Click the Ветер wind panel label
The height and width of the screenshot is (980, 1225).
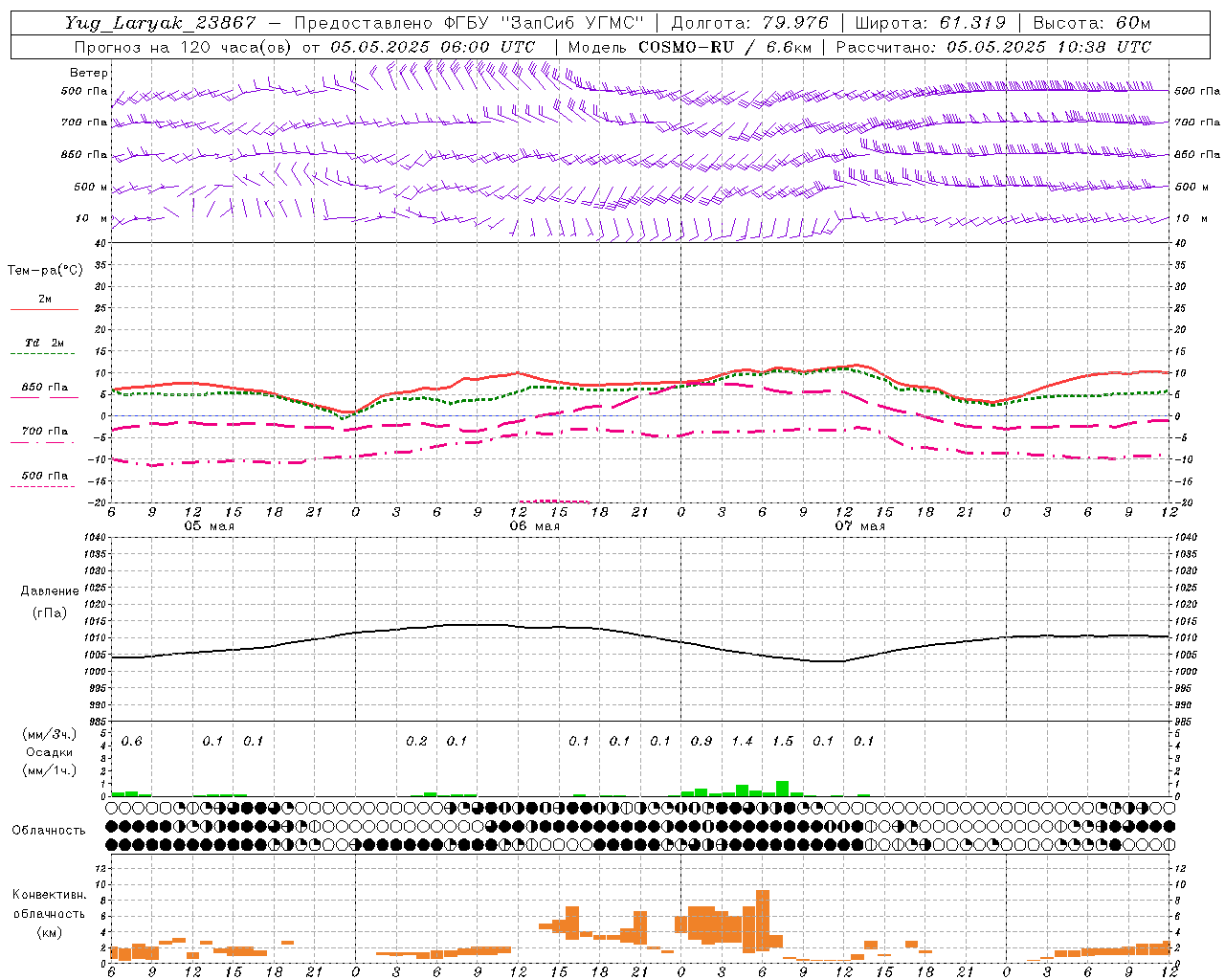click(89, 73)
